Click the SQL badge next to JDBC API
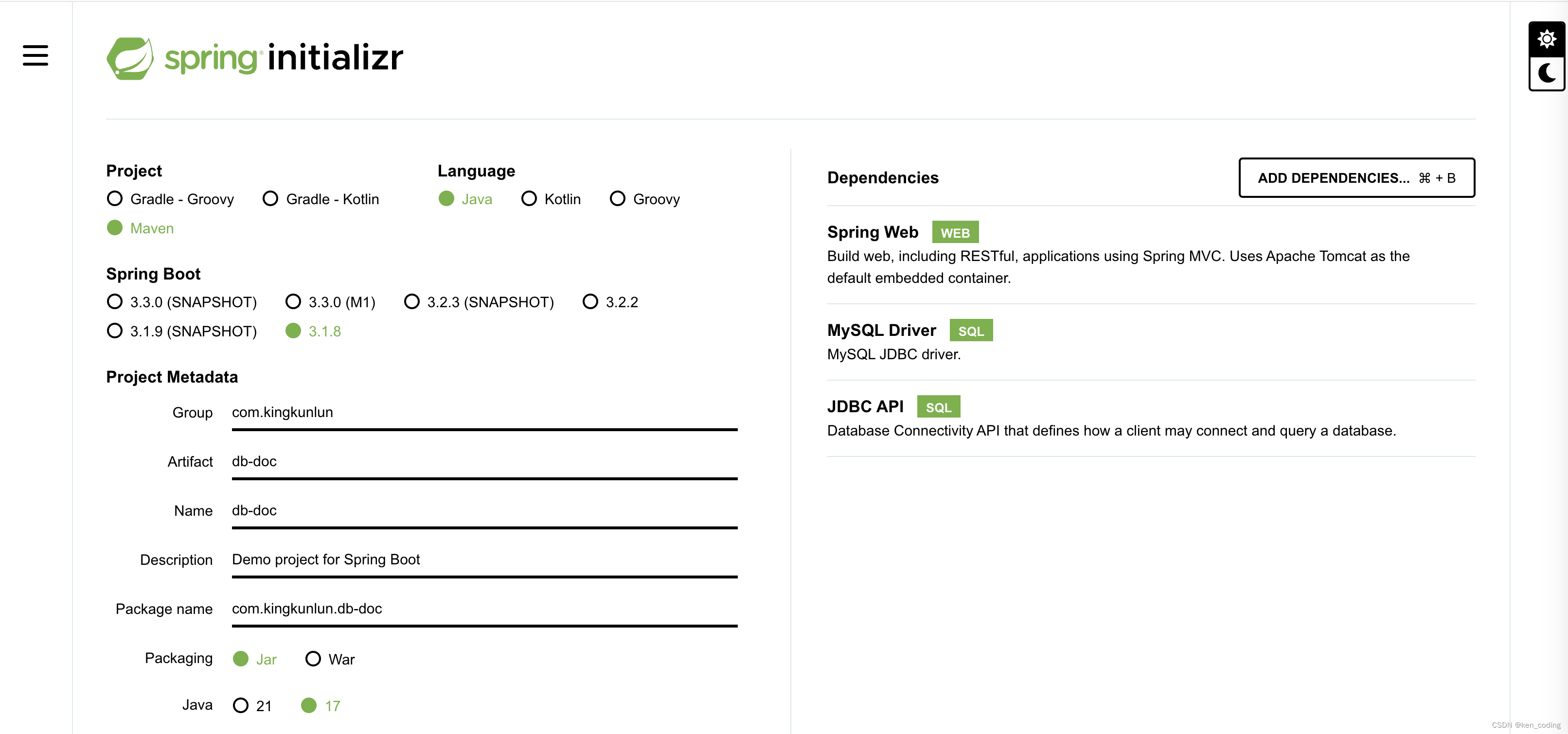 [938, 407]
